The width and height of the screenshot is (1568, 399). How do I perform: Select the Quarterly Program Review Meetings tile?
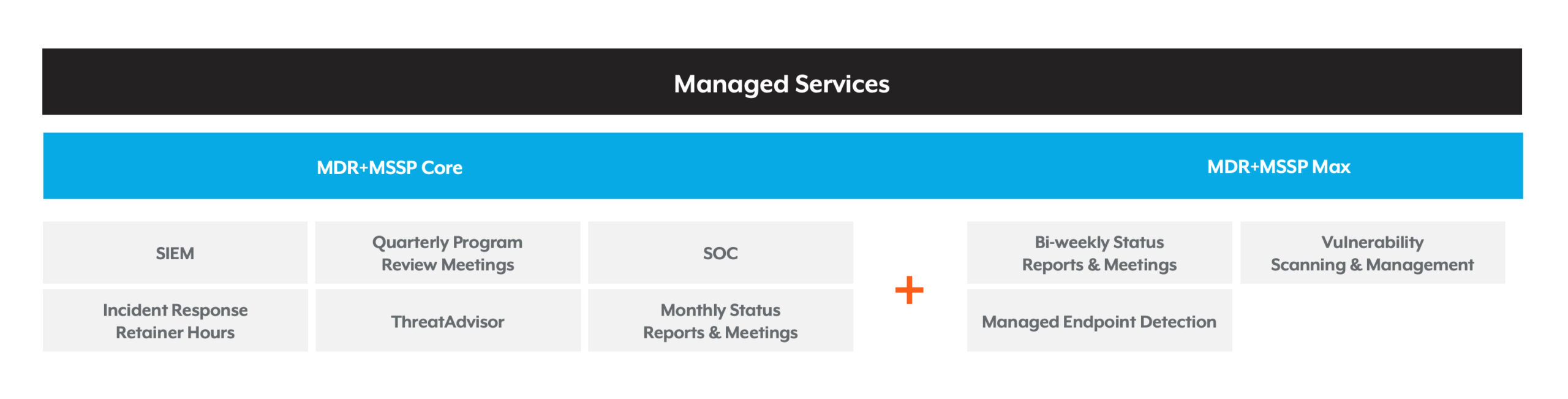[x=448, y=253]
